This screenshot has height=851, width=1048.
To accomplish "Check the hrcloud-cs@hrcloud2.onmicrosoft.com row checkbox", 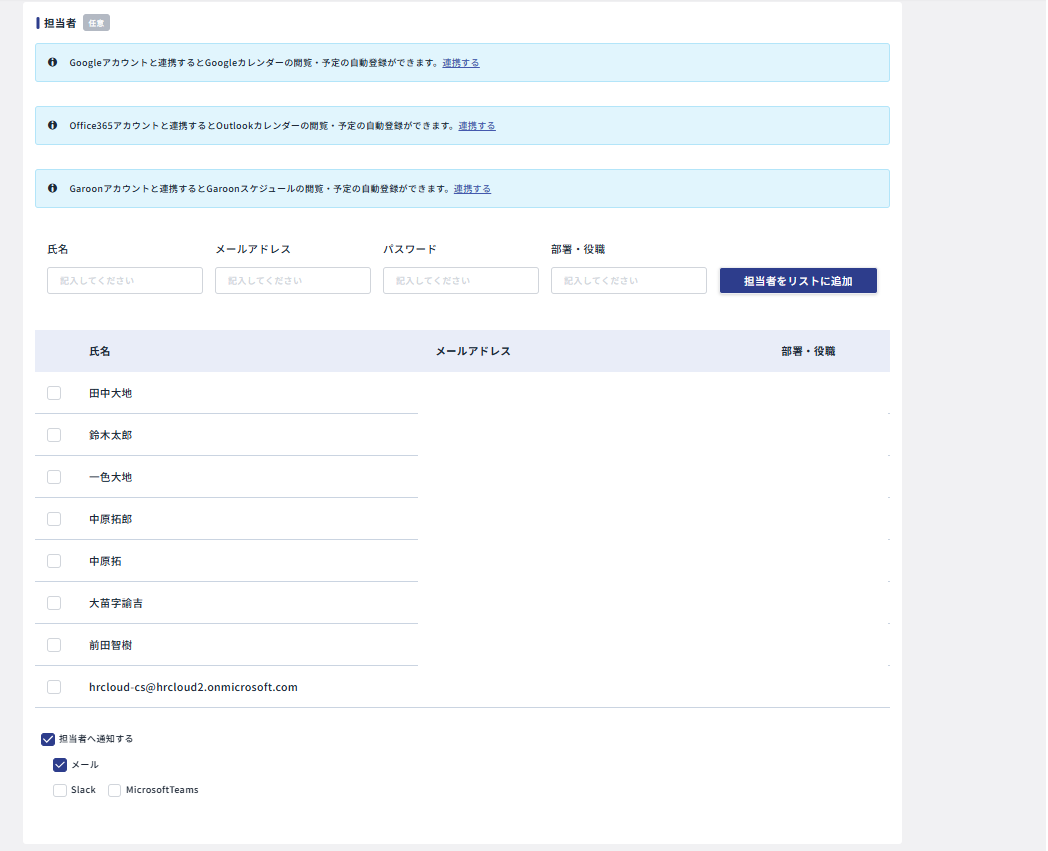I will [x=54, y=687].
